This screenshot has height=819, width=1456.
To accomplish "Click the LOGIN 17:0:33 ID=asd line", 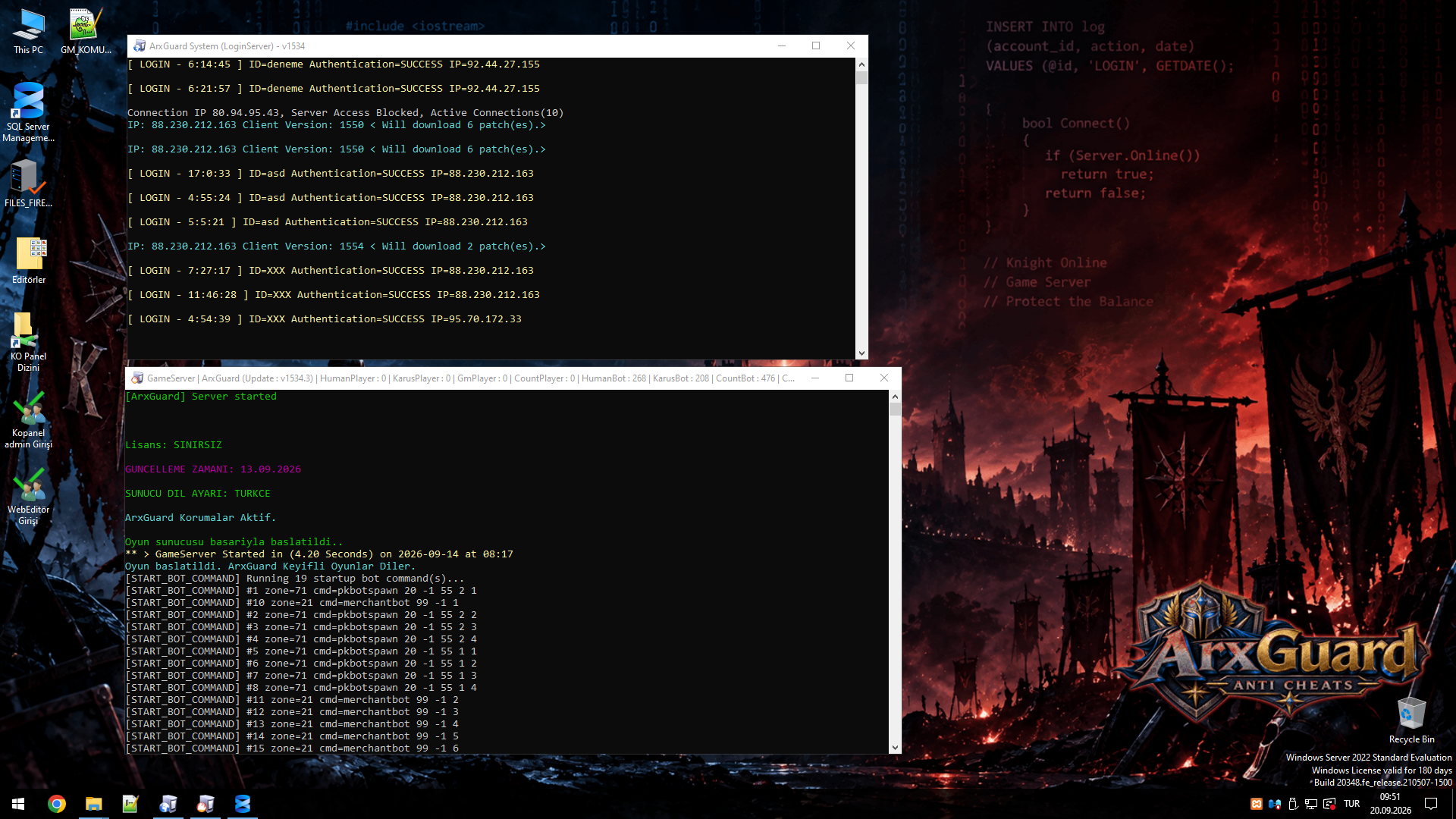I will click(331, 174).
